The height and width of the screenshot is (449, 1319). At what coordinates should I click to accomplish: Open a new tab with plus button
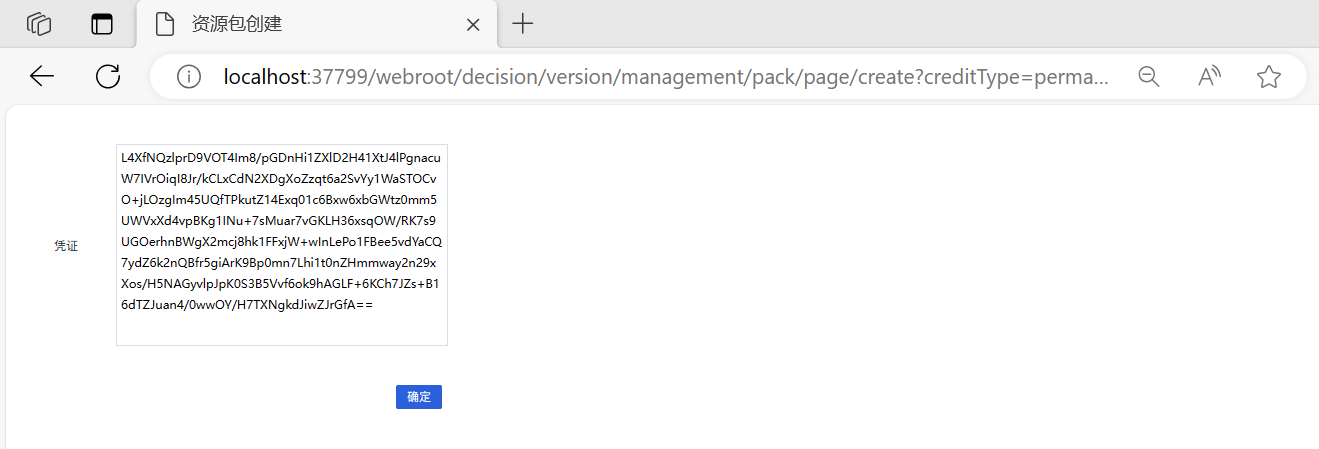click(x=523, y=24)
